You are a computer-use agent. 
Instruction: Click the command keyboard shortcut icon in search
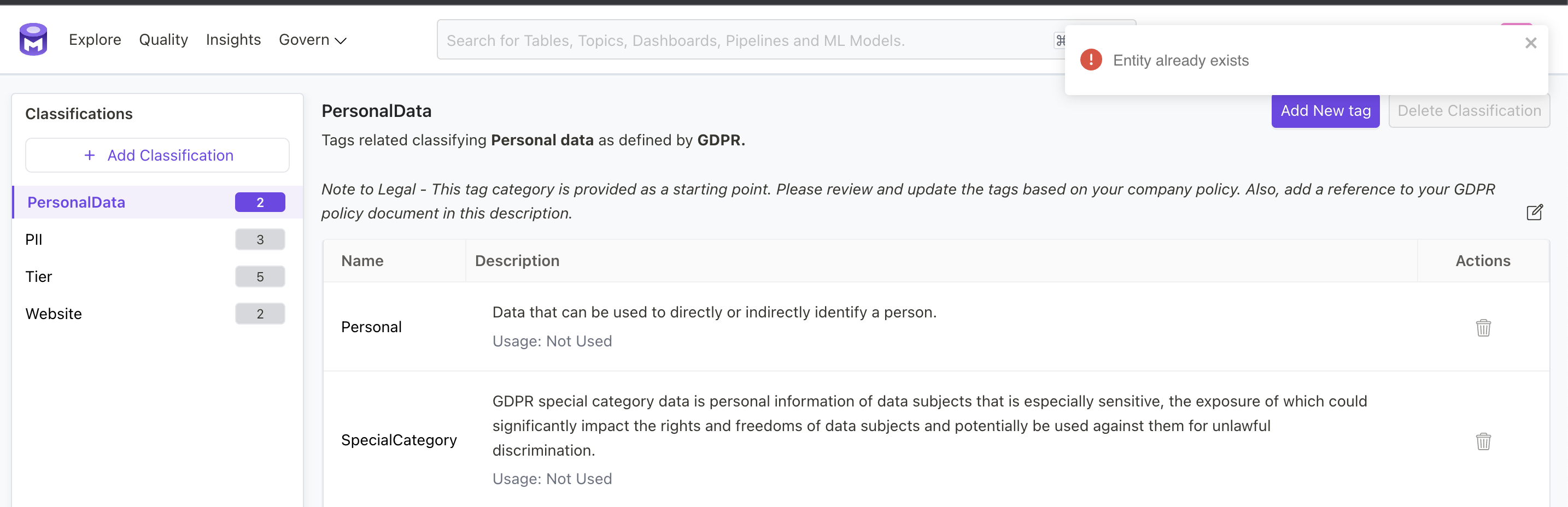(1060, 40)
